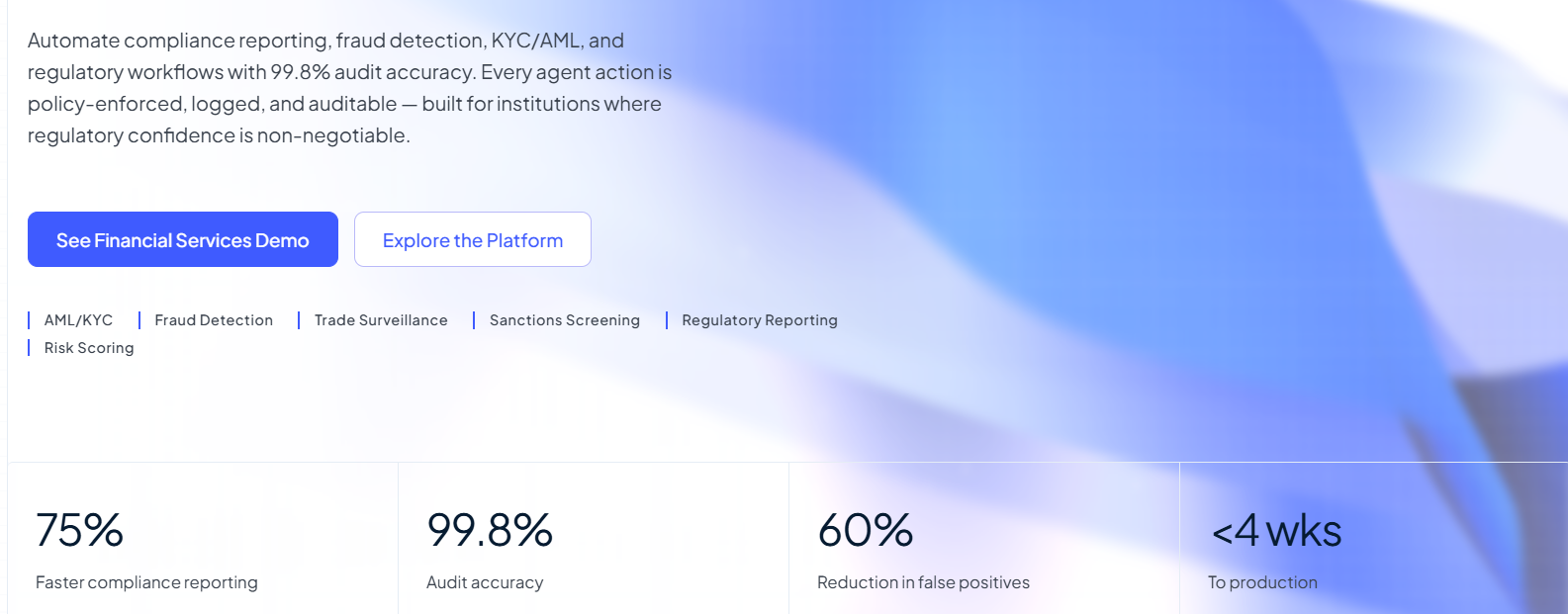
Task: Click the 60% statistic figure
Action: point(866,531)
